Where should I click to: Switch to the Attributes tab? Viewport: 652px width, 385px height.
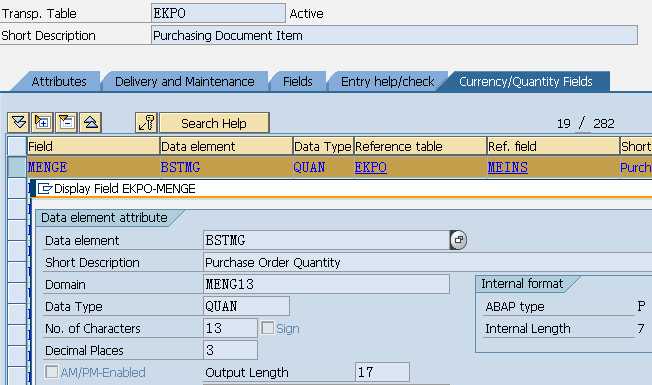point(59,81)
